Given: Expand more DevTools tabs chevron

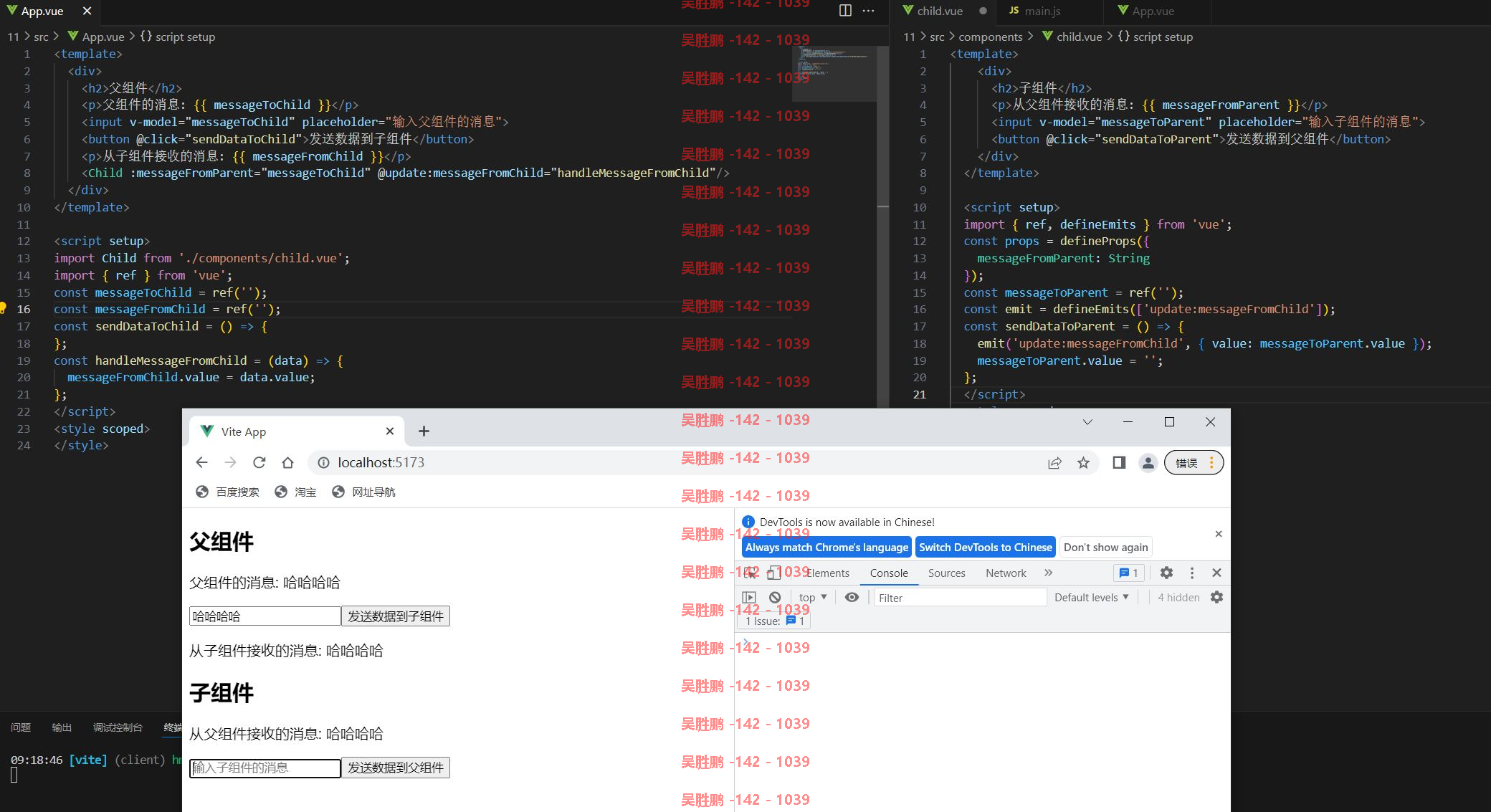Looking at the screenshot, I should (1048, 573).
